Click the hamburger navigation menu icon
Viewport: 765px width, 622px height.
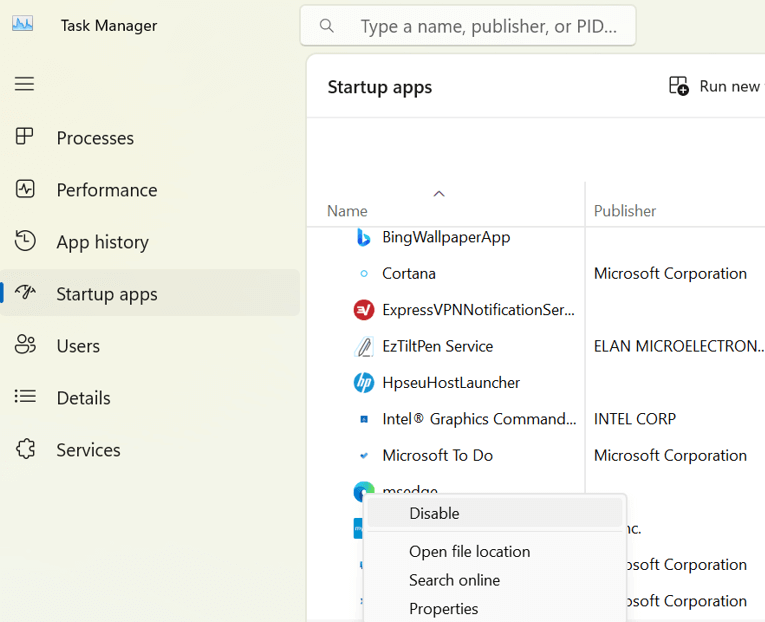coord(24,84)
